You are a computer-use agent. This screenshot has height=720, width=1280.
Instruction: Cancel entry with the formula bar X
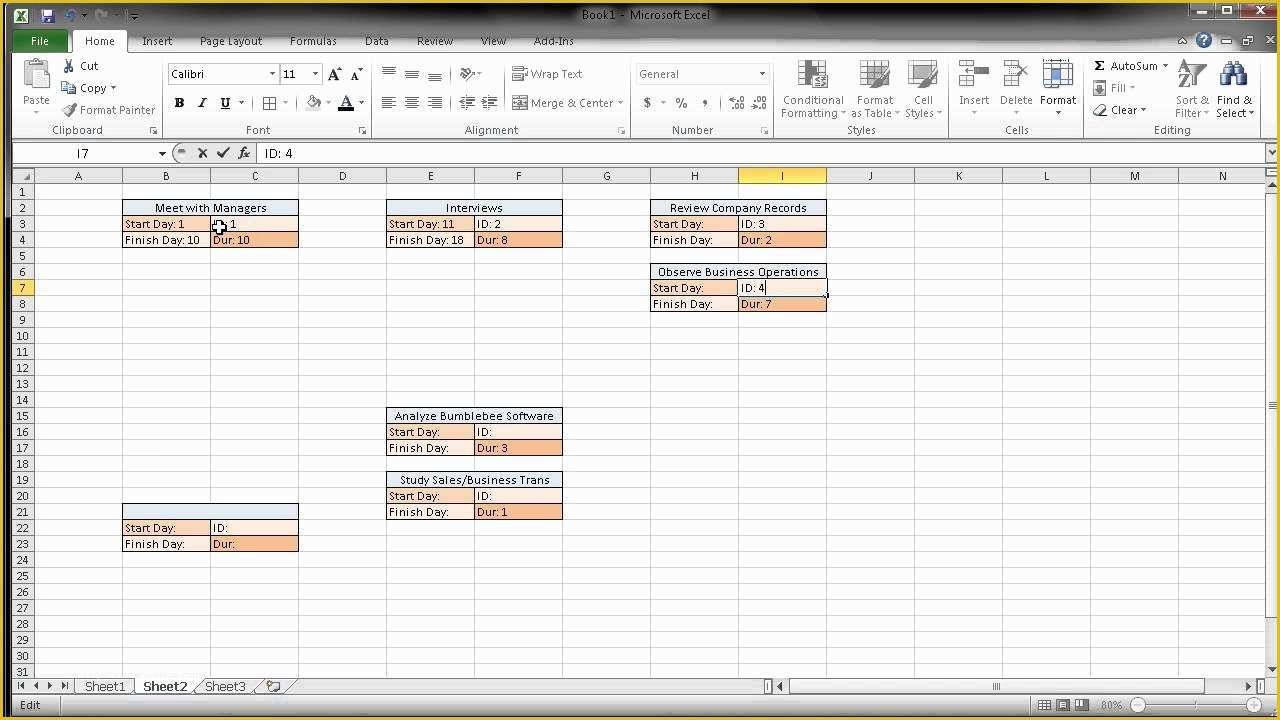pyautogui.click(x=202, y=152)
